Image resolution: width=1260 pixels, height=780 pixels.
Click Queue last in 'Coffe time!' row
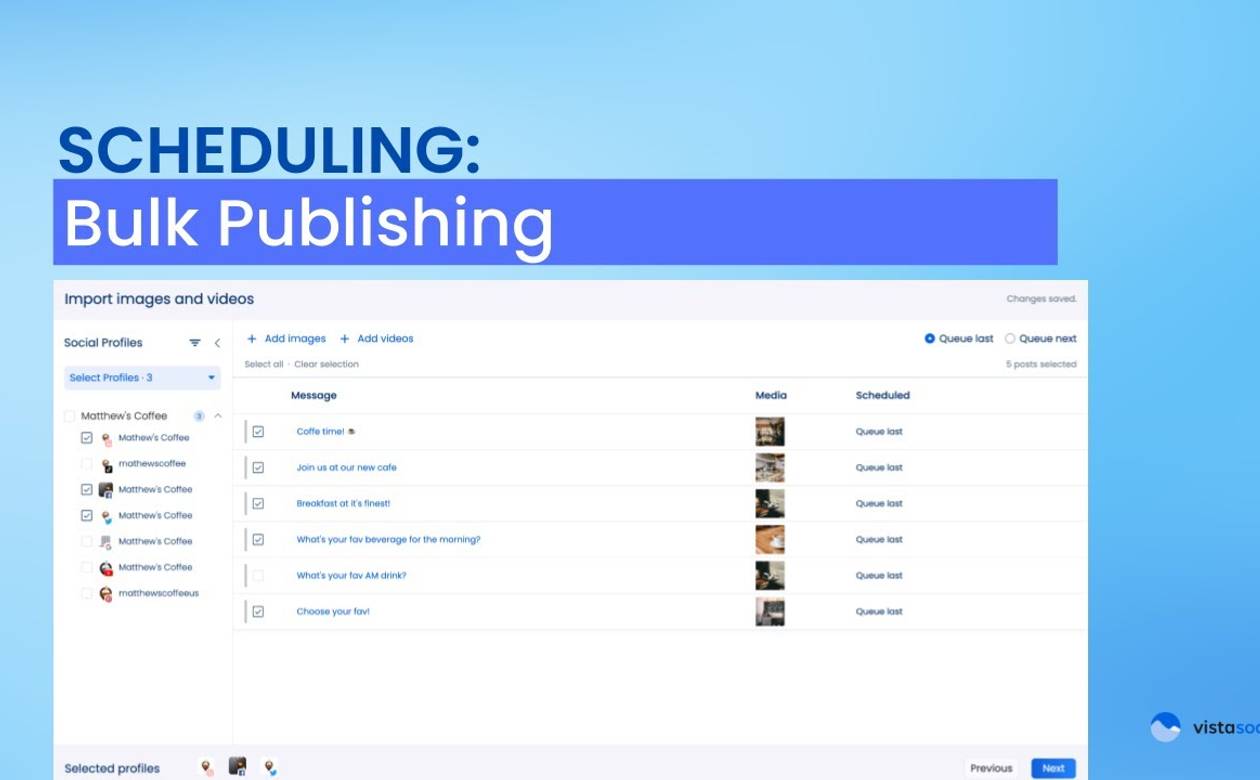pyautogui.click(x=879, y=432)
